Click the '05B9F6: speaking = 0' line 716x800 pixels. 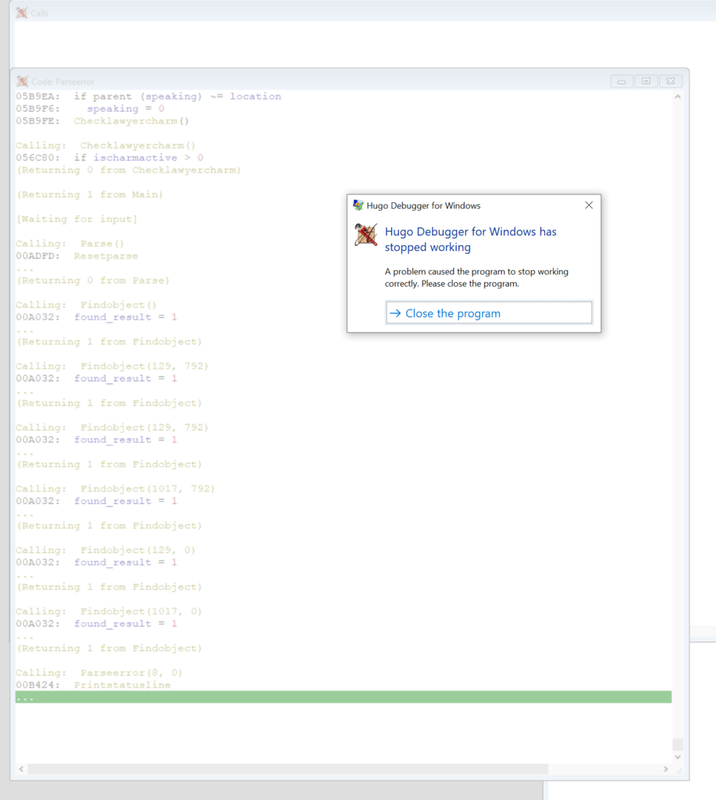[x=90, y=109]
